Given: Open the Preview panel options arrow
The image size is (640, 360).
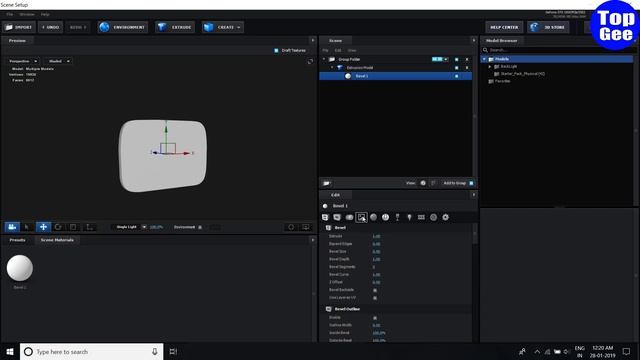Looking at the screenshot, I should (313, 40).
